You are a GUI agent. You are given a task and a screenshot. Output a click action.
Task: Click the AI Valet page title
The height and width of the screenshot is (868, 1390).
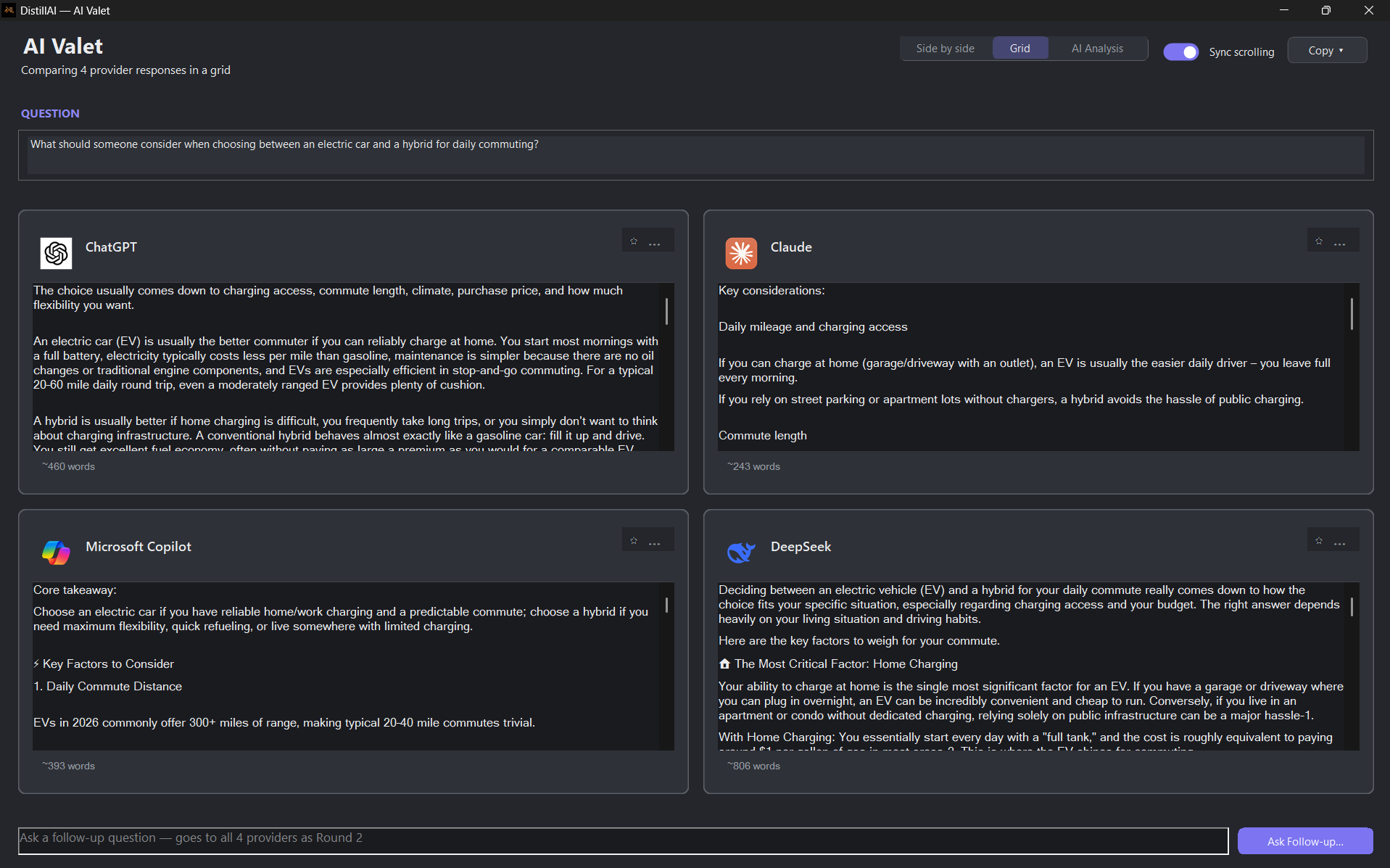coord(63,46)
